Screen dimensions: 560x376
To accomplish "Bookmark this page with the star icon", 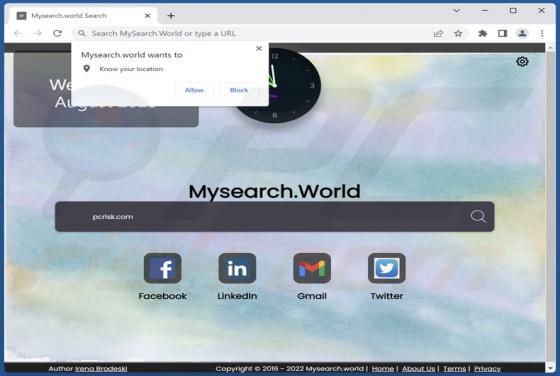I will click(x=458, y=34).
